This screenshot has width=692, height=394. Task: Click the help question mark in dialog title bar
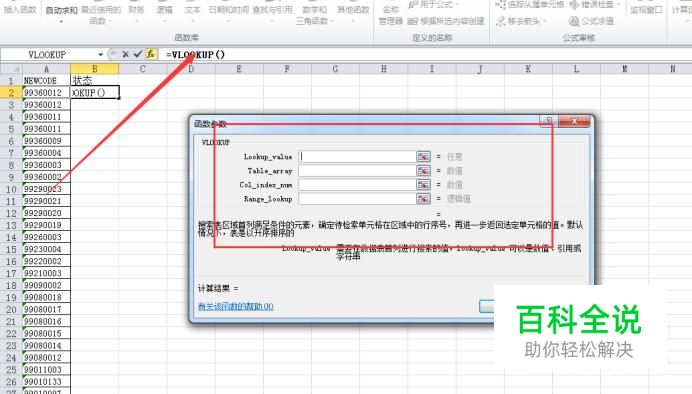(549, 121)
